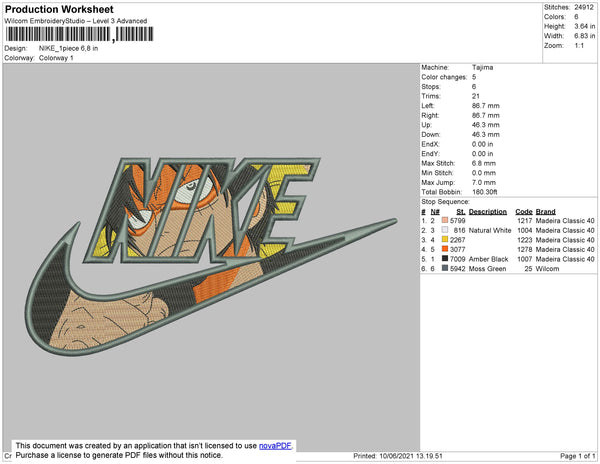Click the Machine value 'Tajima'
This screenshot has height=464, width=600.
(483, 67)
